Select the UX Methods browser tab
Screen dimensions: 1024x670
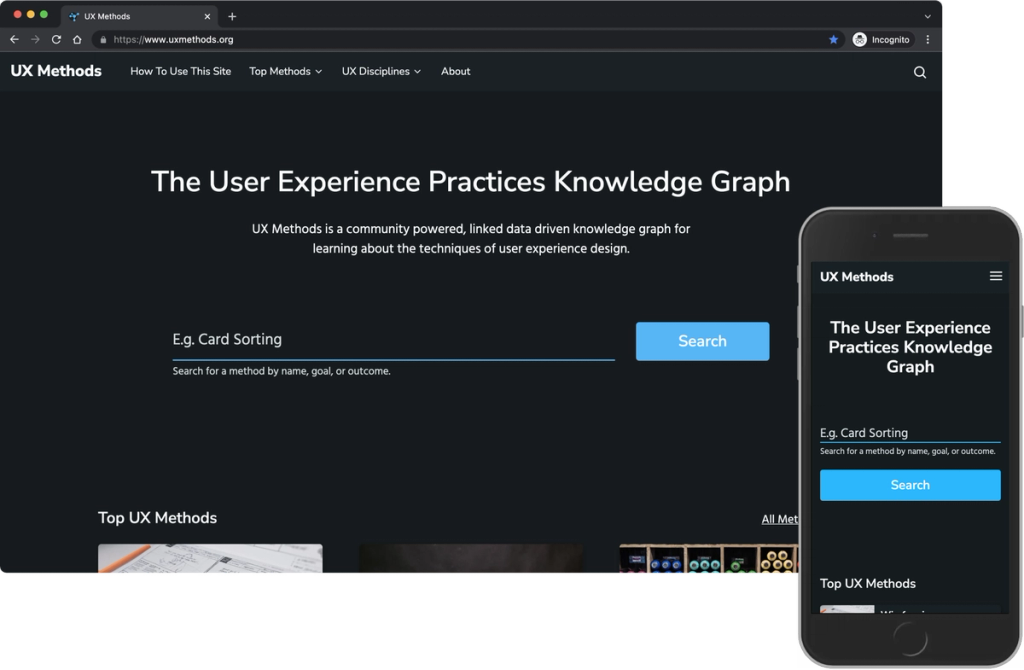[x=140, y=16]
